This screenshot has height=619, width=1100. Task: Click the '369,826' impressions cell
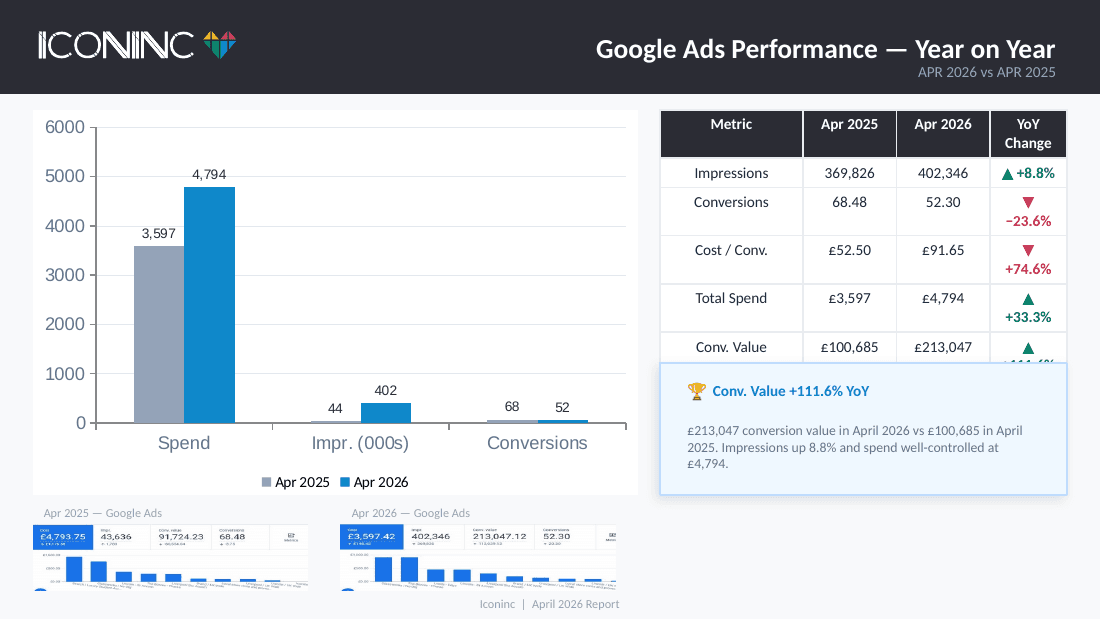[x=850, y=173]
